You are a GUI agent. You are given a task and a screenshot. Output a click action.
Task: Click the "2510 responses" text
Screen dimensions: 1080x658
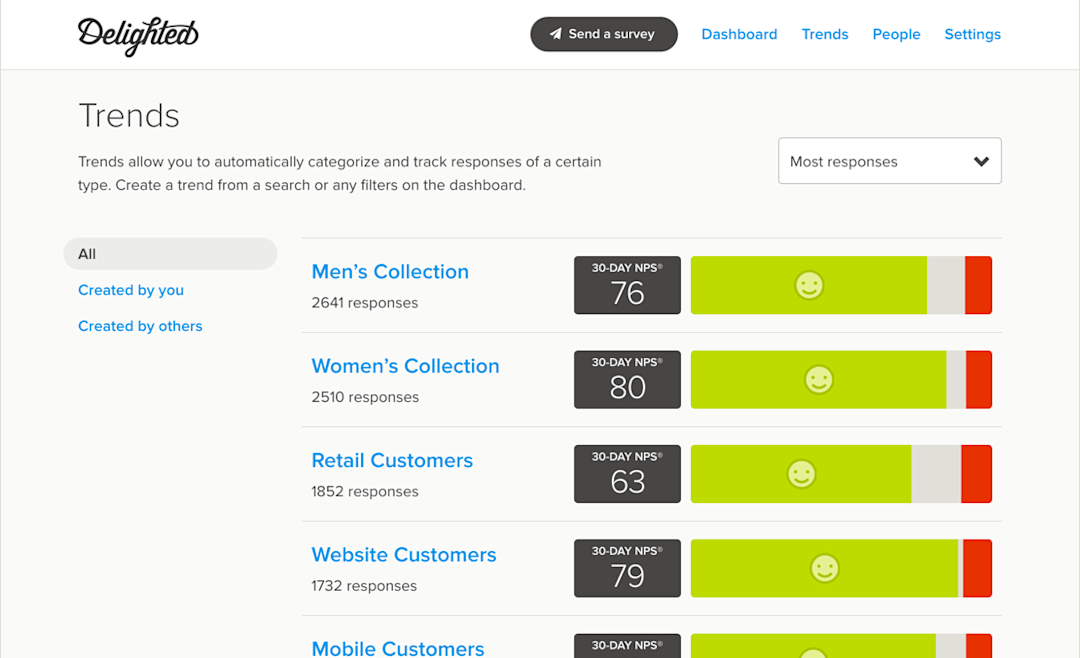point(365,398)
